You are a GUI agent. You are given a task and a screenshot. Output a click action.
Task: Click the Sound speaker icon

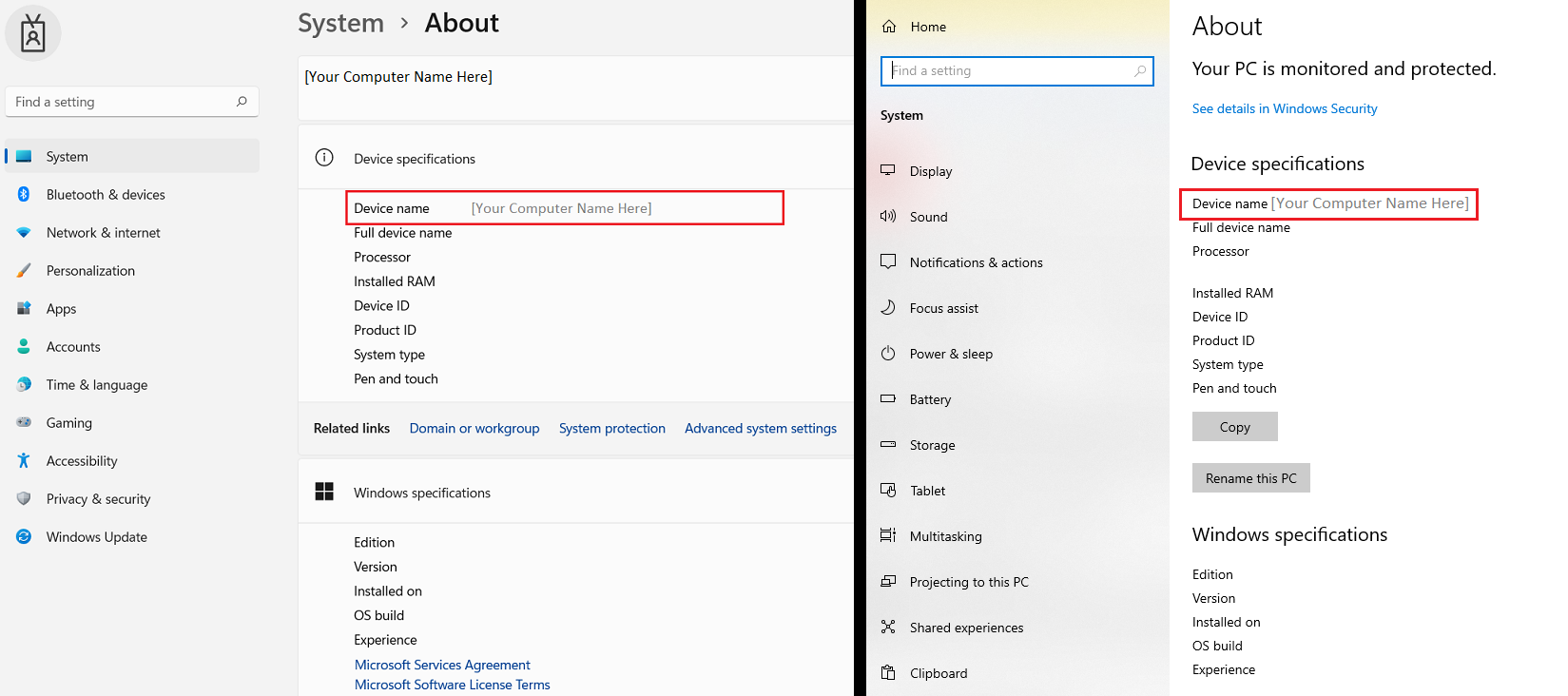pos(888,217)
